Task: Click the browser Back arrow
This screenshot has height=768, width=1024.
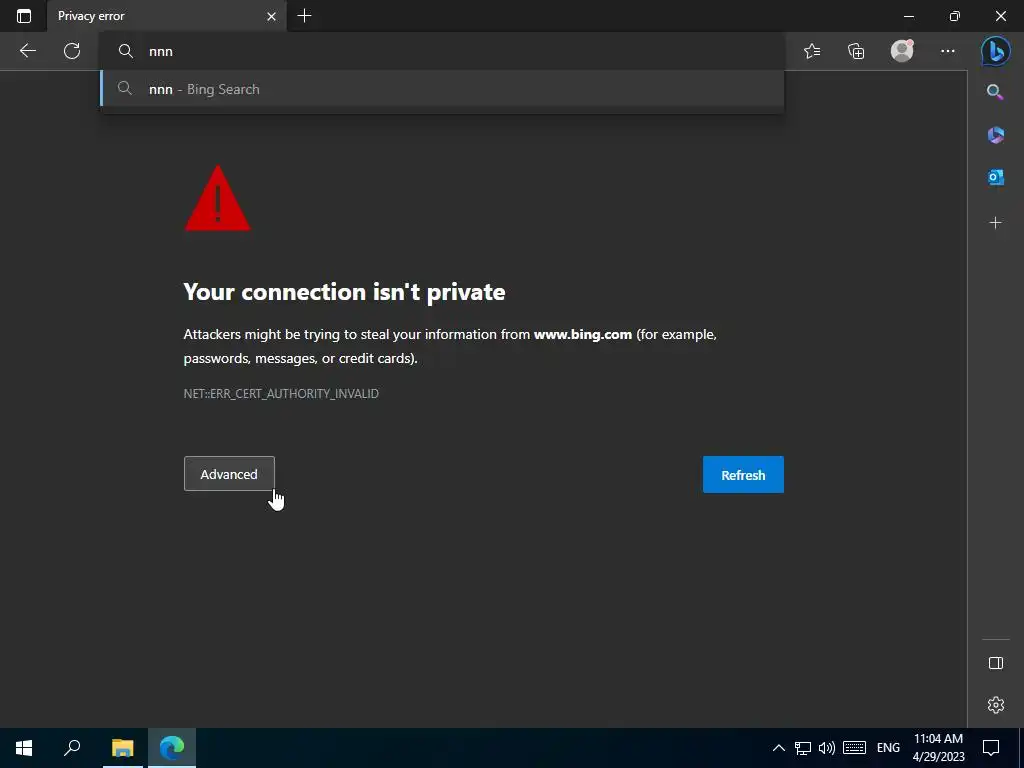Action: point(27,51)
